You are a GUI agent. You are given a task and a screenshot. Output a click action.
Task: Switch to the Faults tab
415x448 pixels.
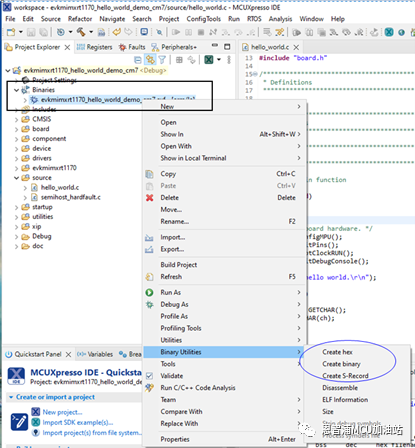132,47
